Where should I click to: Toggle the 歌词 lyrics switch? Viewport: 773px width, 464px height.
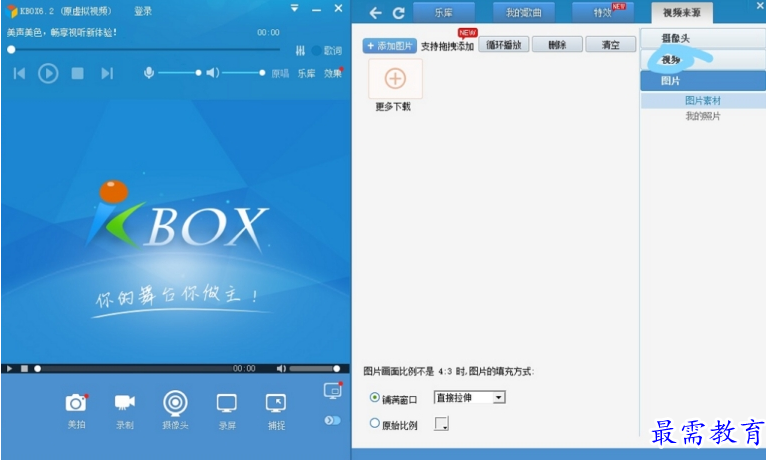(x=317, y=50)
